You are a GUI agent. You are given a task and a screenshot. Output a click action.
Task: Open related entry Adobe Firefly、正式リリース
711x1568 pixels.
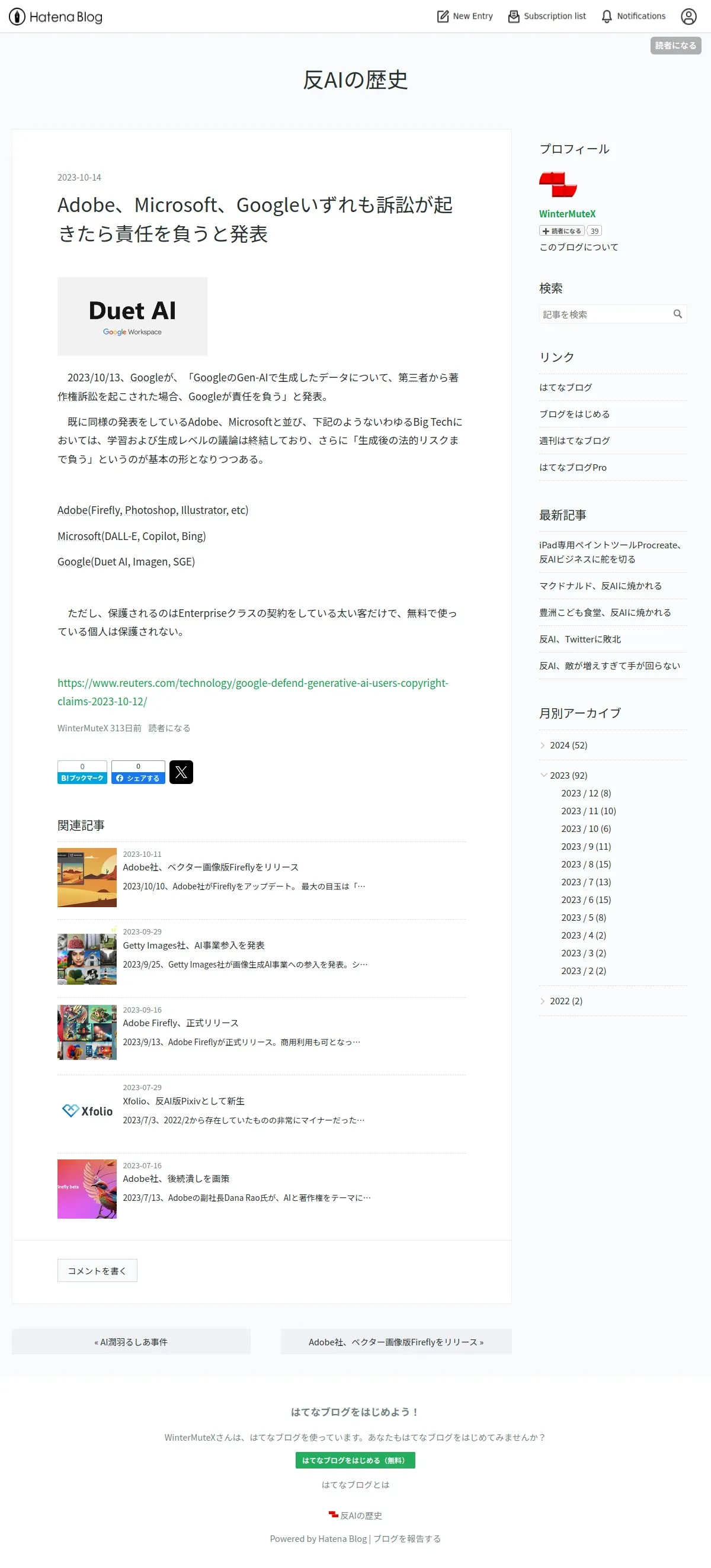pos(180,1024)
